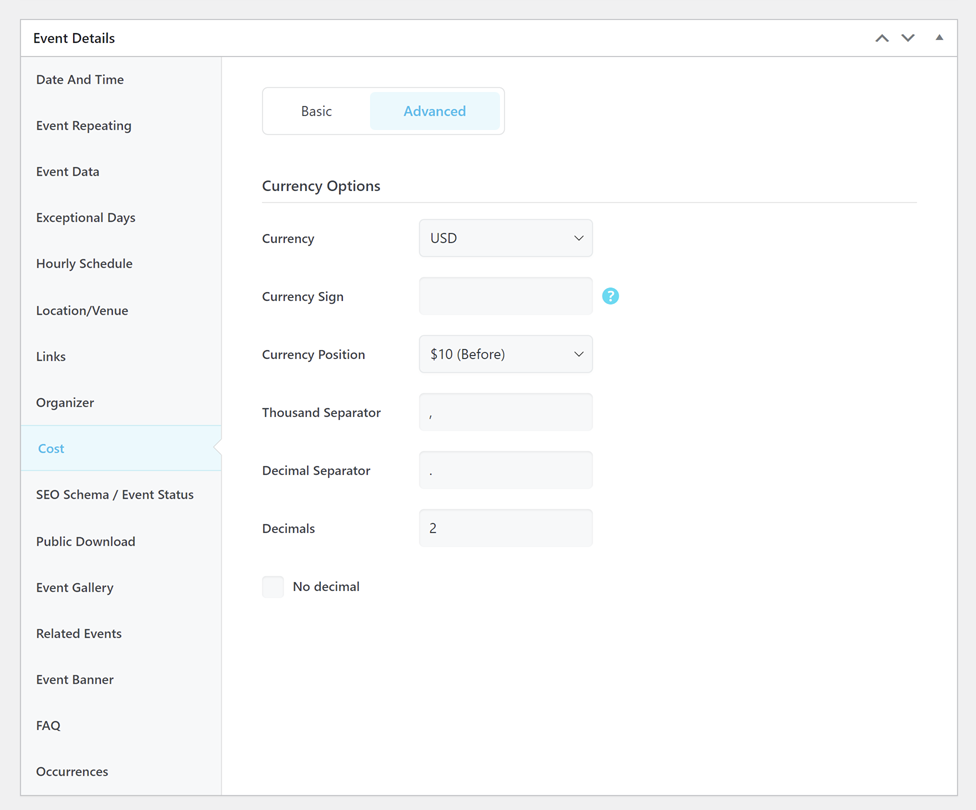Open the Date And Time section
This screenshot has width=976, height=810.
pyautogui.click(x=80, y=80)
